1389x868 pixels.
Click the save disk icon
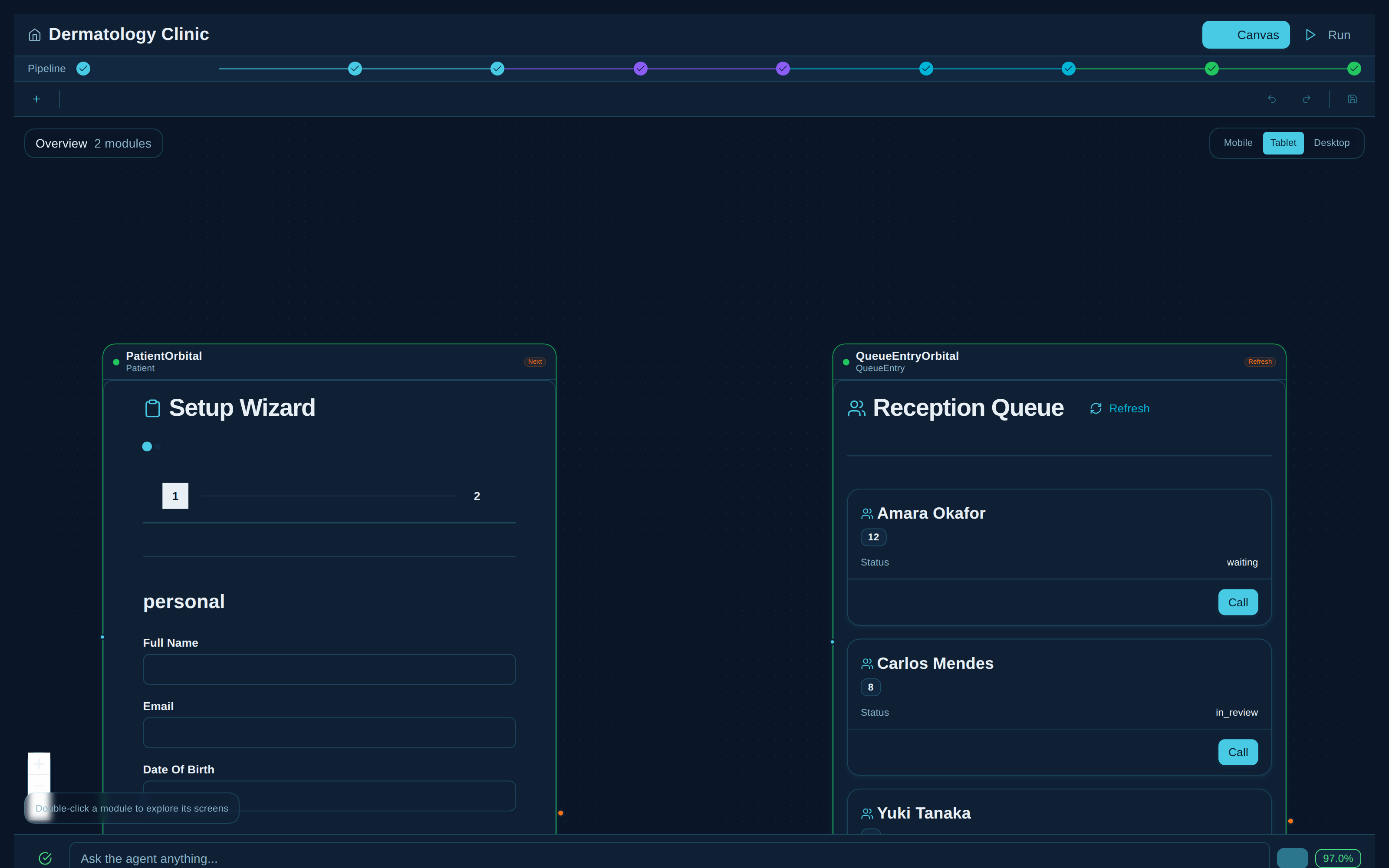pyautogui.click(x=1352, y=99)
